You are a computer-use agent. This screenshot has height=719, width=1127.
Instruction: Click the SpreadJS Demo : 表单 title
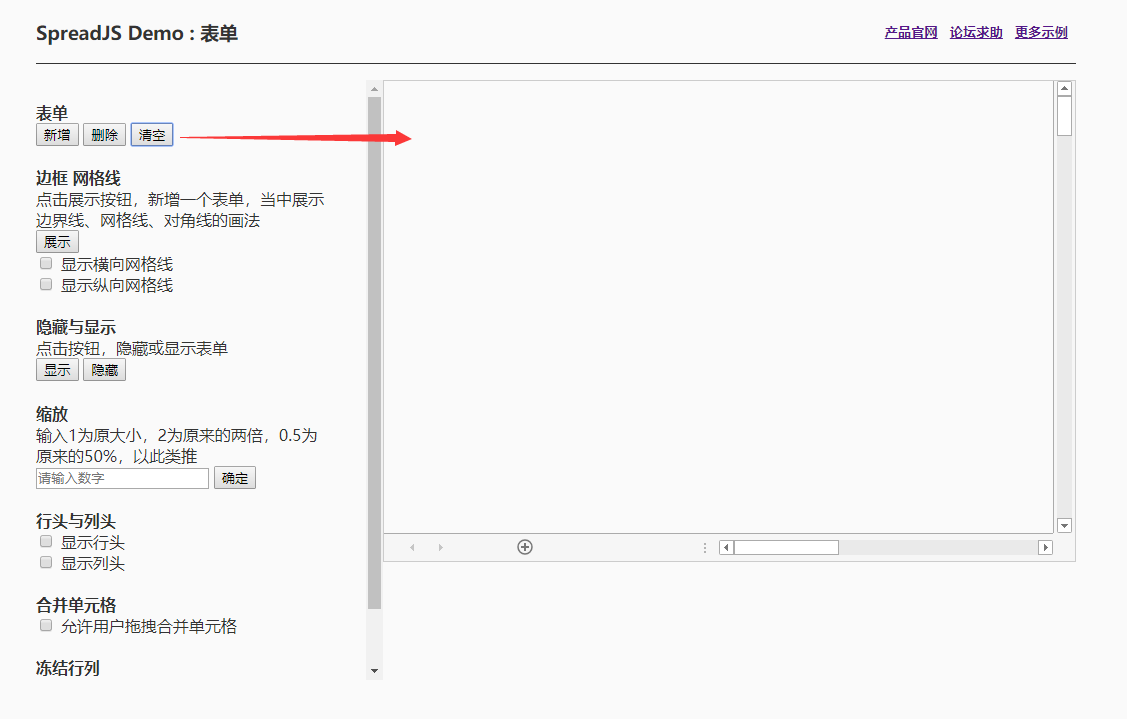(x=137, y=33)
